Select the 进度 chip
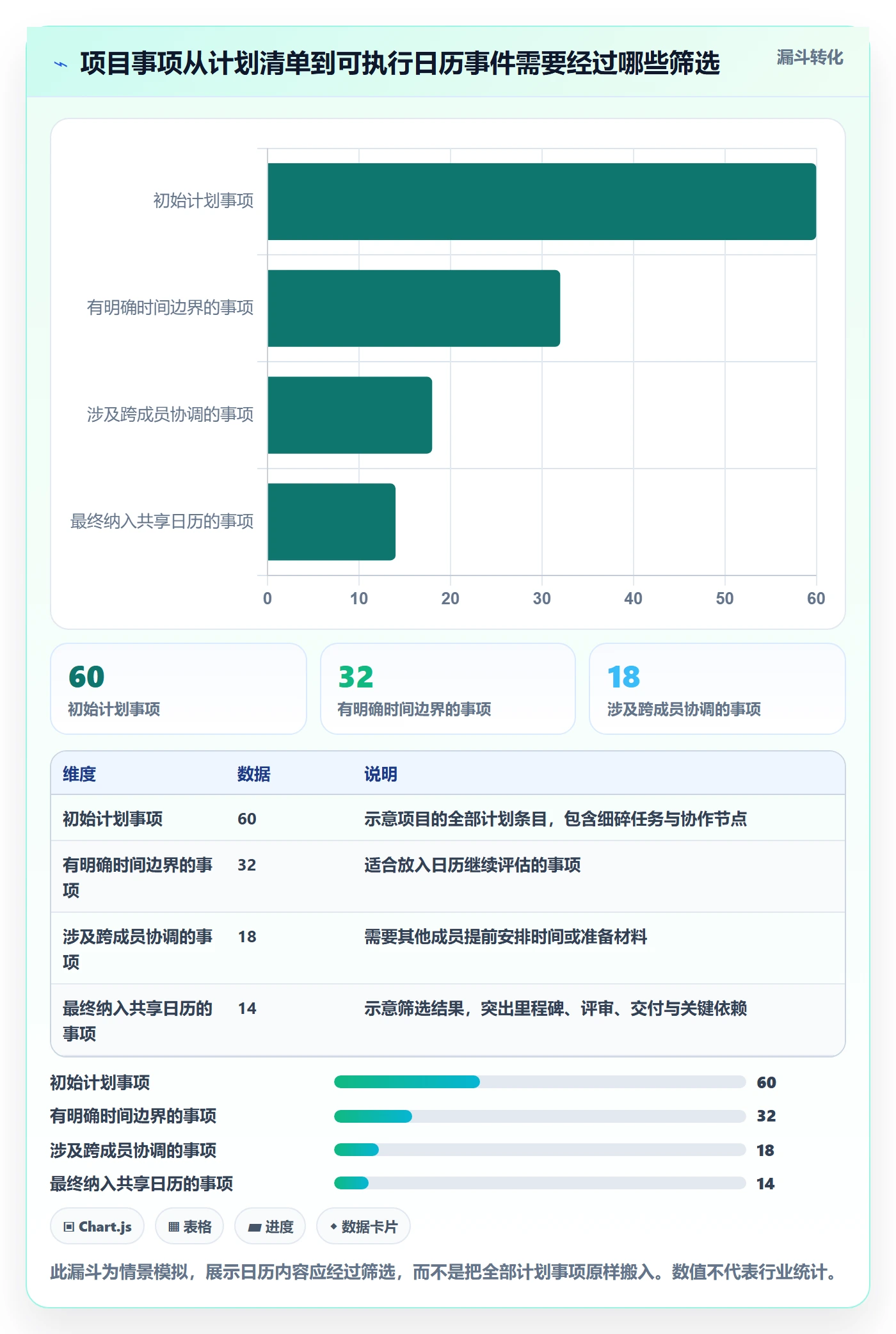 pyautogui.click(x=270, y=1226)
